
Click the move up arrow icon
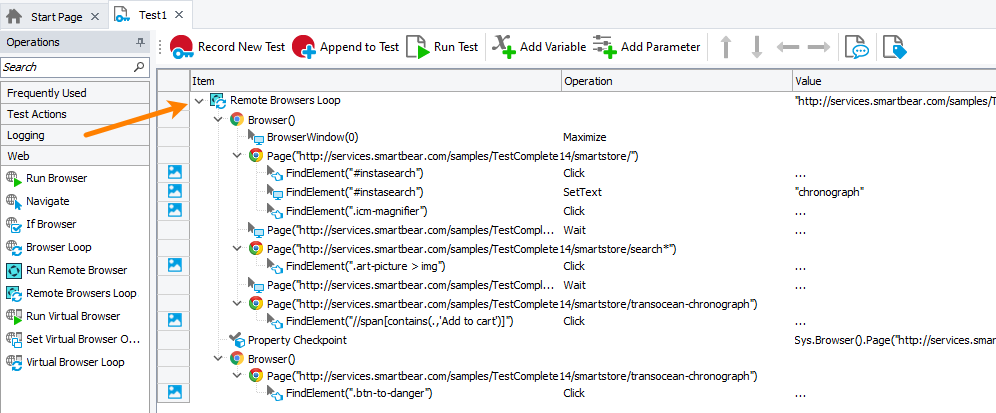[726, 47]
